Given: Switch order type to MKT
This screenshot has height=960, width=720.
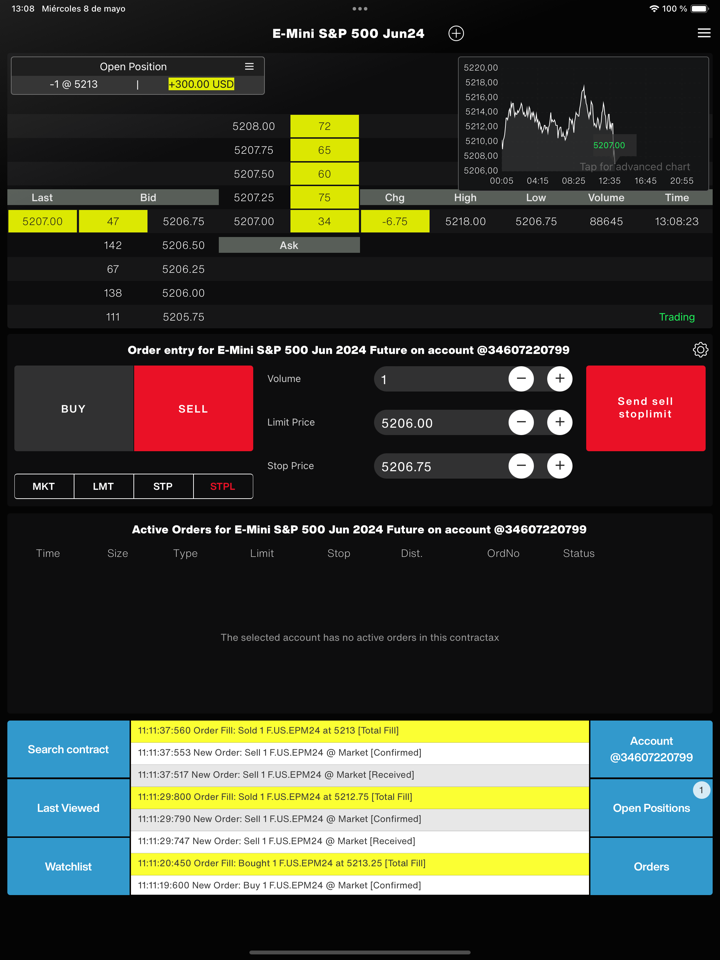Looking at the screenshot, I should click(44, 487).
